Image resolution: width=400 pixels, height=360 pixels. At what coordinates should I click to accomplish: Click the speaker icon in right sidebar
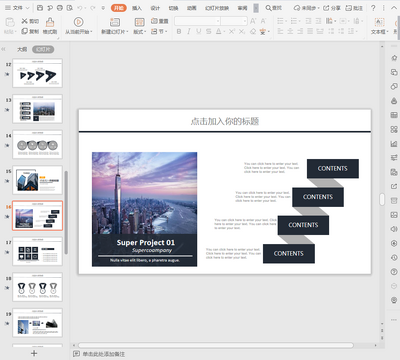coord(394,229)
